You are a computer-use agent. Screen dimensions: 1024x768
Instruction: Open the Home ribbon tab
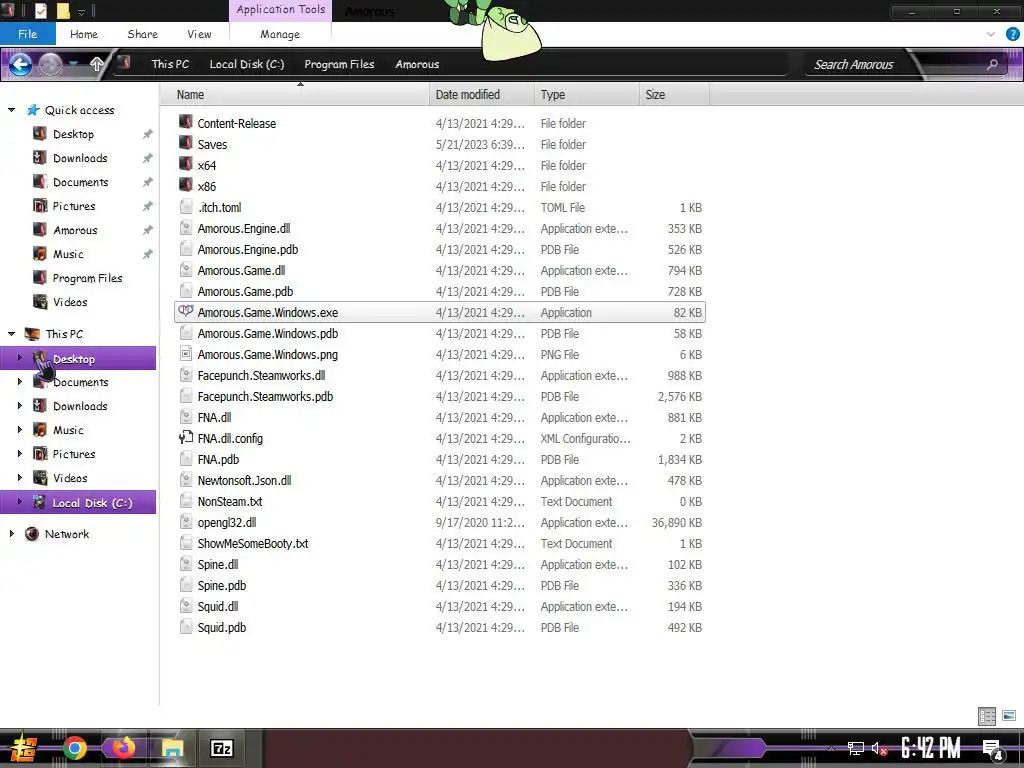pyautogui.click(x=84, y=34)
